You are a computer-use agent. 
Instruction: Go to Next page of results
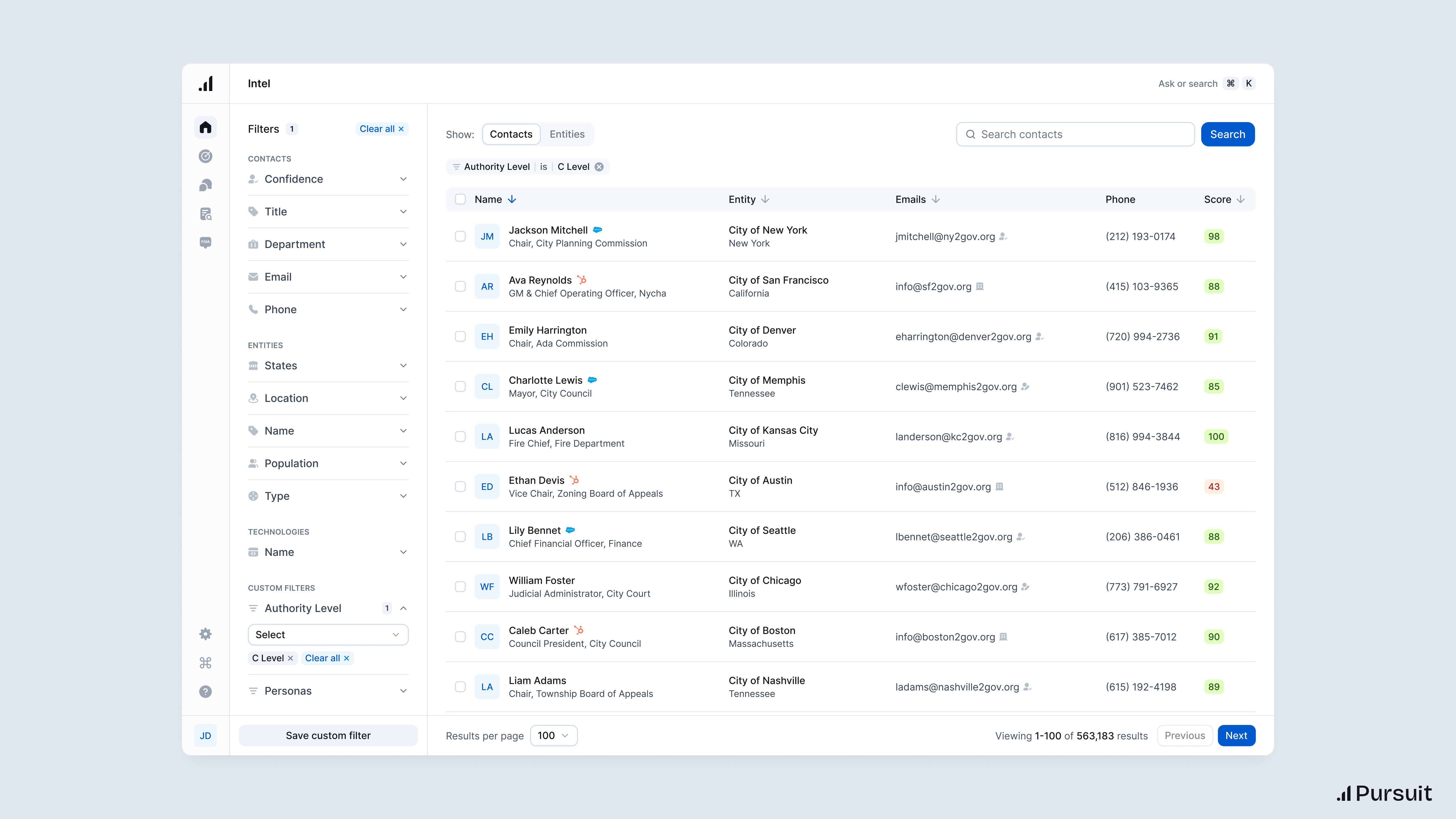point(1236,735)
